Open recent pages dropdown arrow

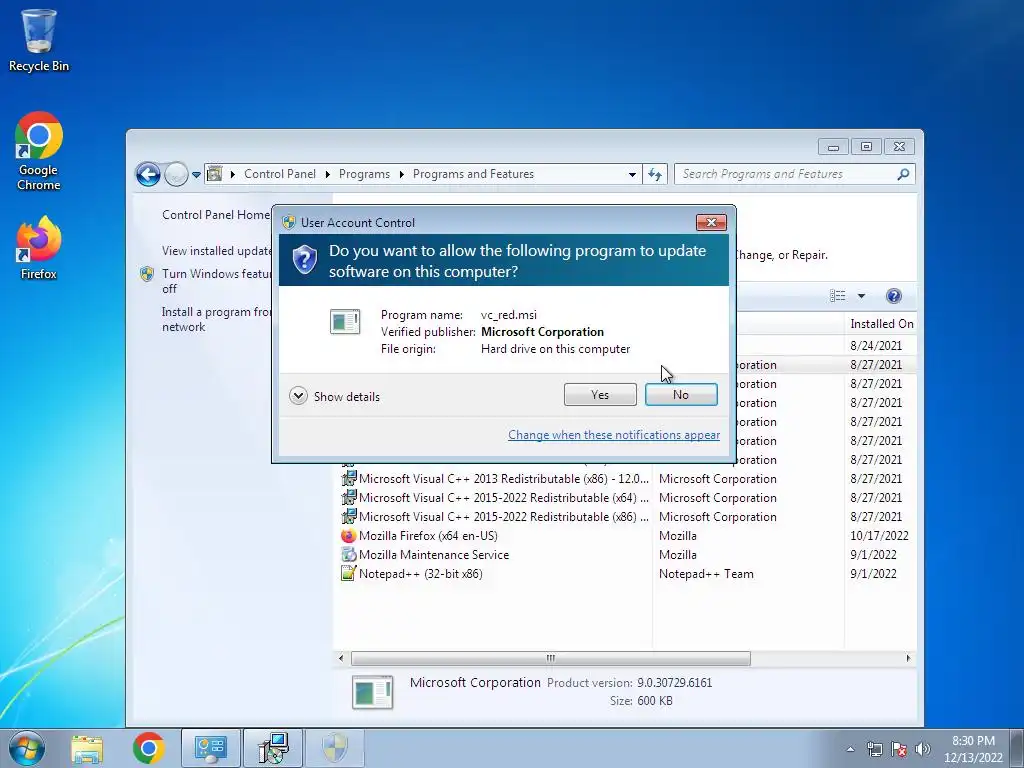pos(196,175)
